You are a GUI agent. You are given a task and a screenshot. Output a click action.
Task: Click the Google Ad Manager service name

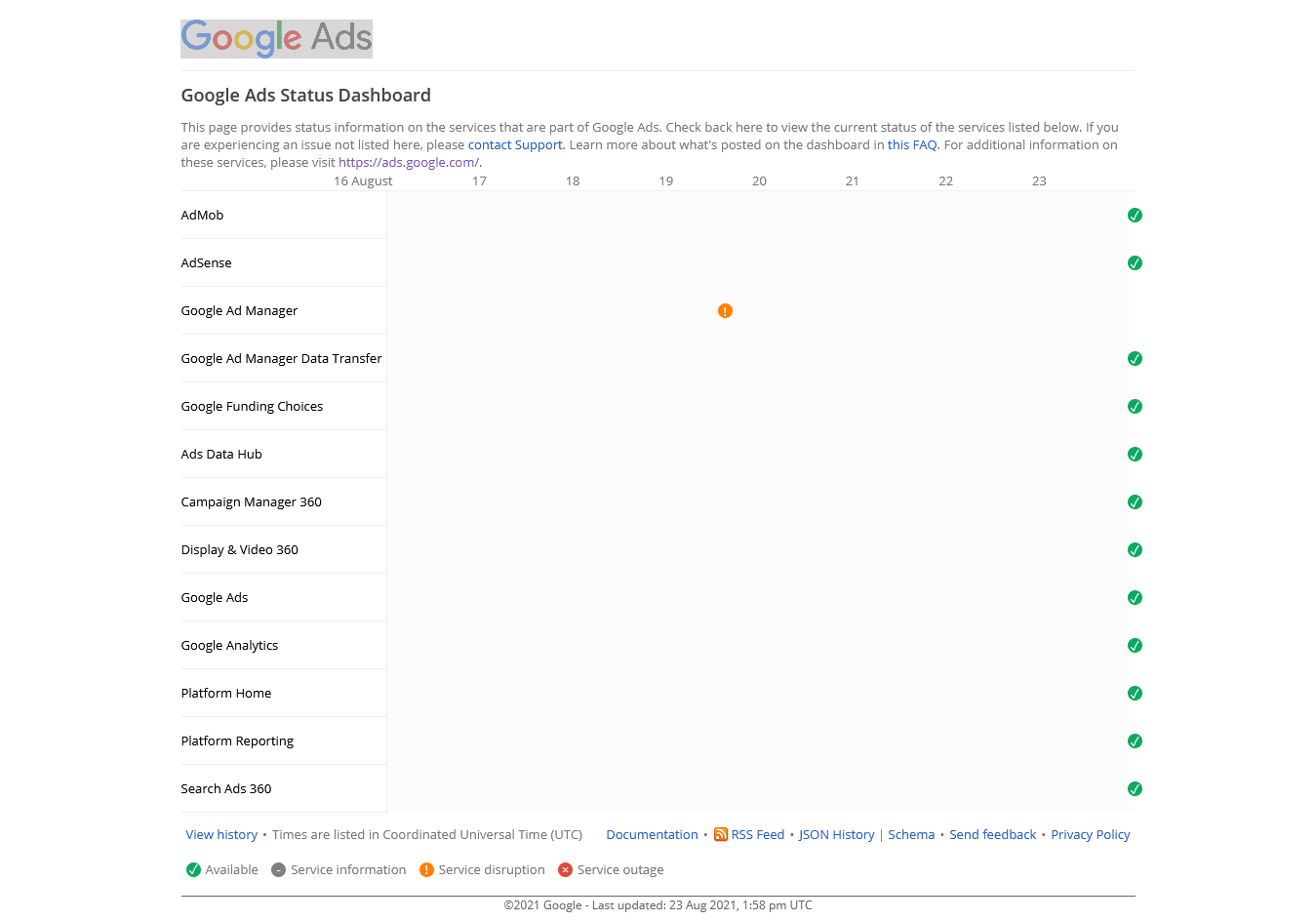click(x=239, y=311)
